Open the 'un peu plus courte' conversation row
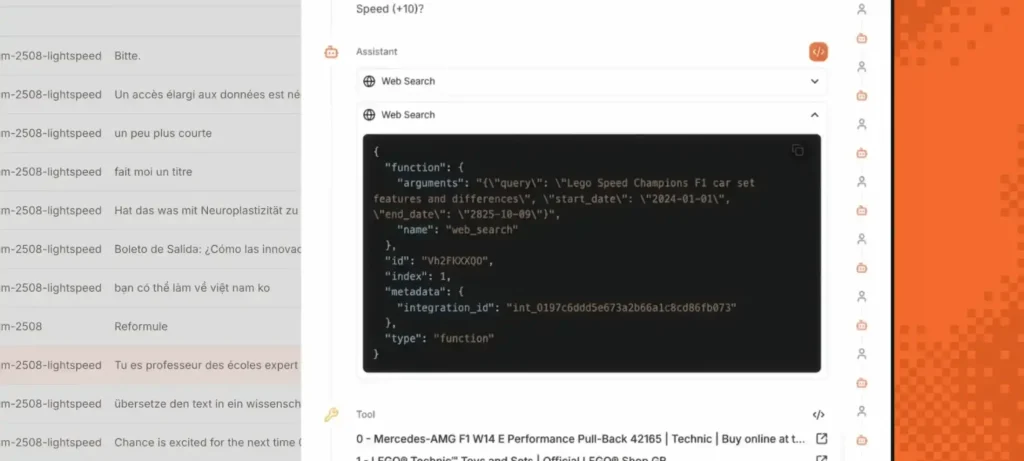The height and width of the screenshot is (461, 1024). click(162, 133)
